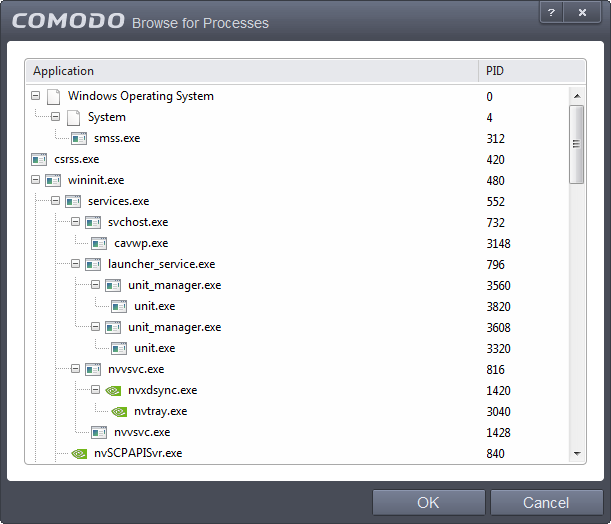611x524 pixels.
Task: Click the cavwp.exe process icon
Action: 99,243
